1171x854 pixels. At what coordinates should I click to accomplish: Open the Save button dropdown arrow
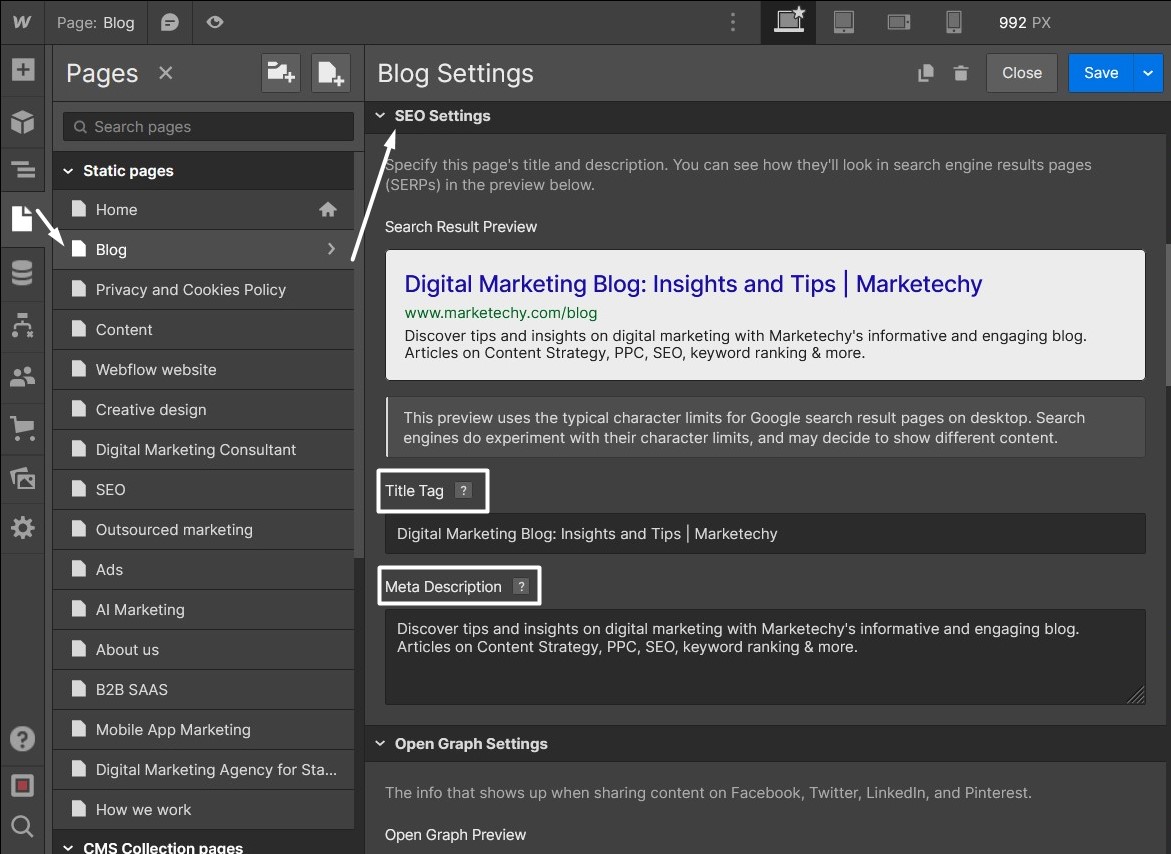click(1148, 73)
